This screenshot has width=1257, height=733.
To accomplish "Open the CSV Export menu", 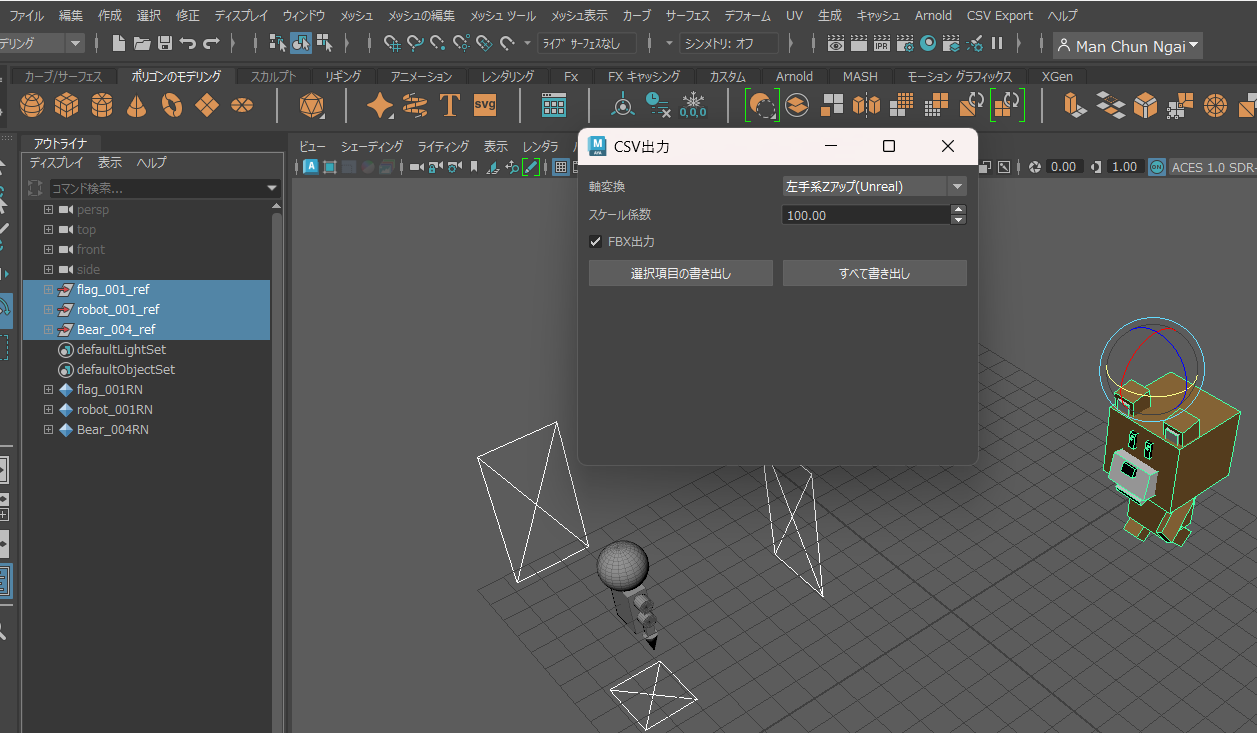I will pos(1000,16).
